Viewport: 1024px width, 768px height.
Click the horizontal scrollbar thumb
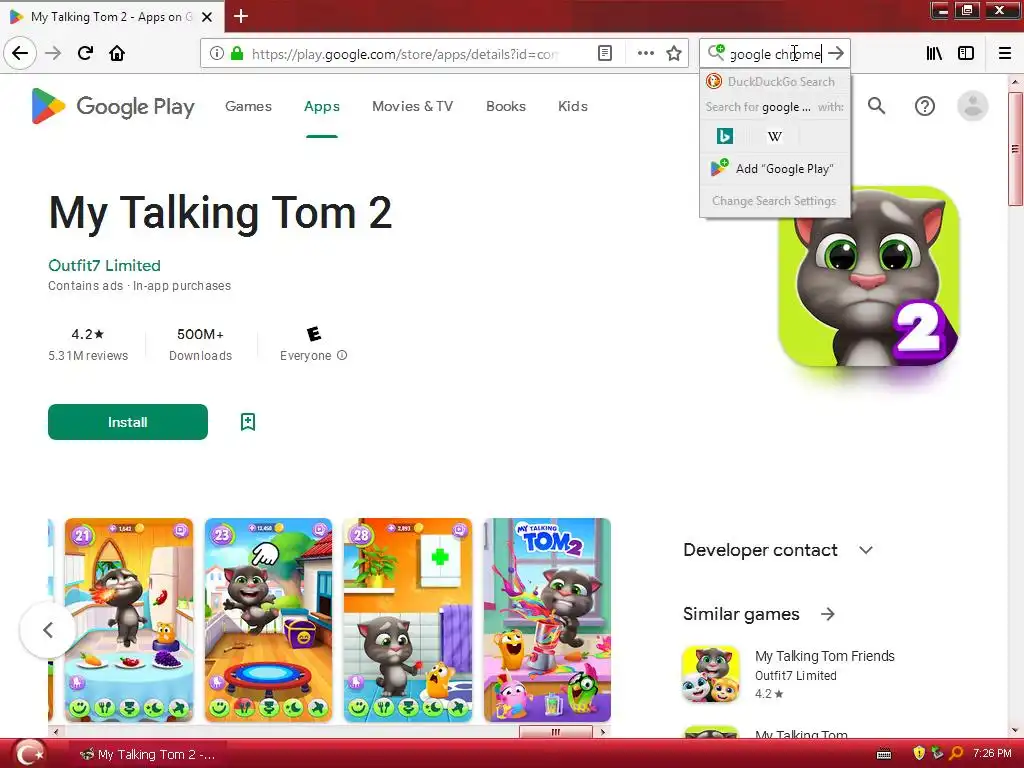[556, 731]
